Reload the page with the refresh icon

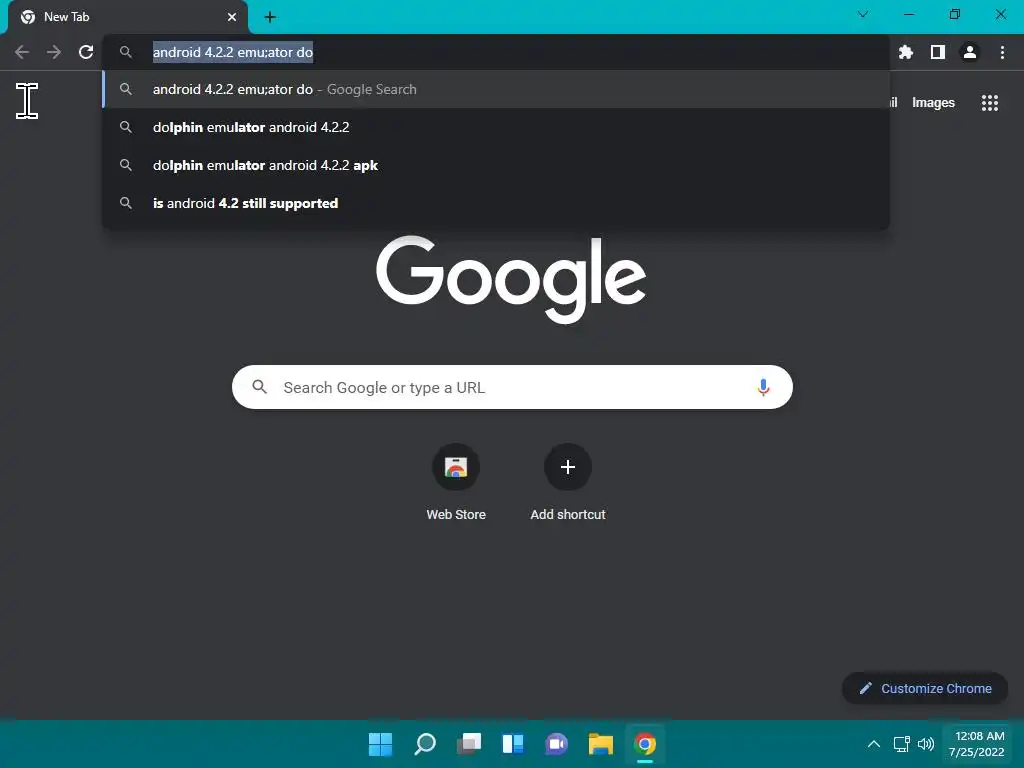click(86, 52)
